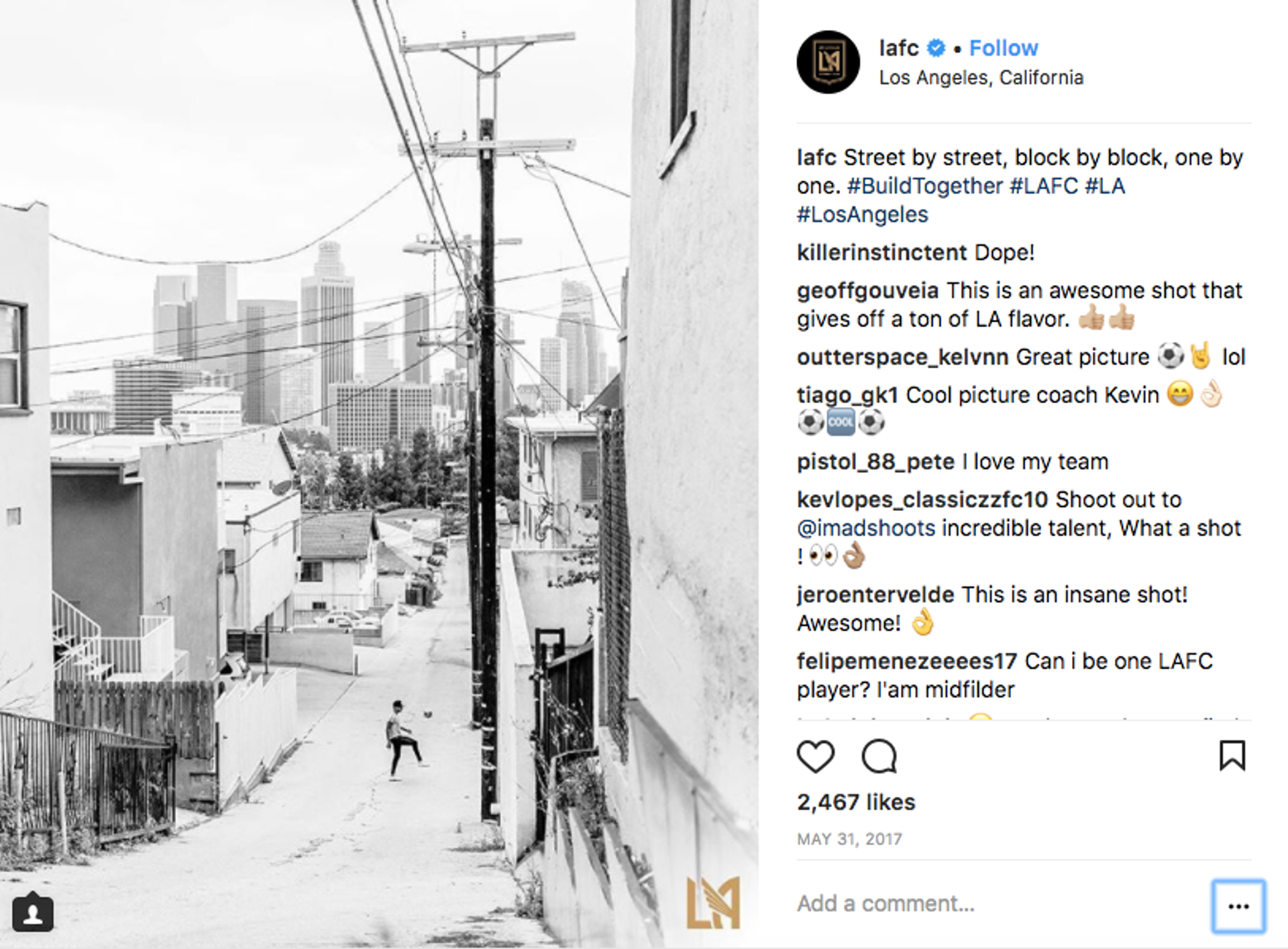Click the blue verified badge next to lafc
This screenshot has height=949, width=1288.
(x=936, y=48)
